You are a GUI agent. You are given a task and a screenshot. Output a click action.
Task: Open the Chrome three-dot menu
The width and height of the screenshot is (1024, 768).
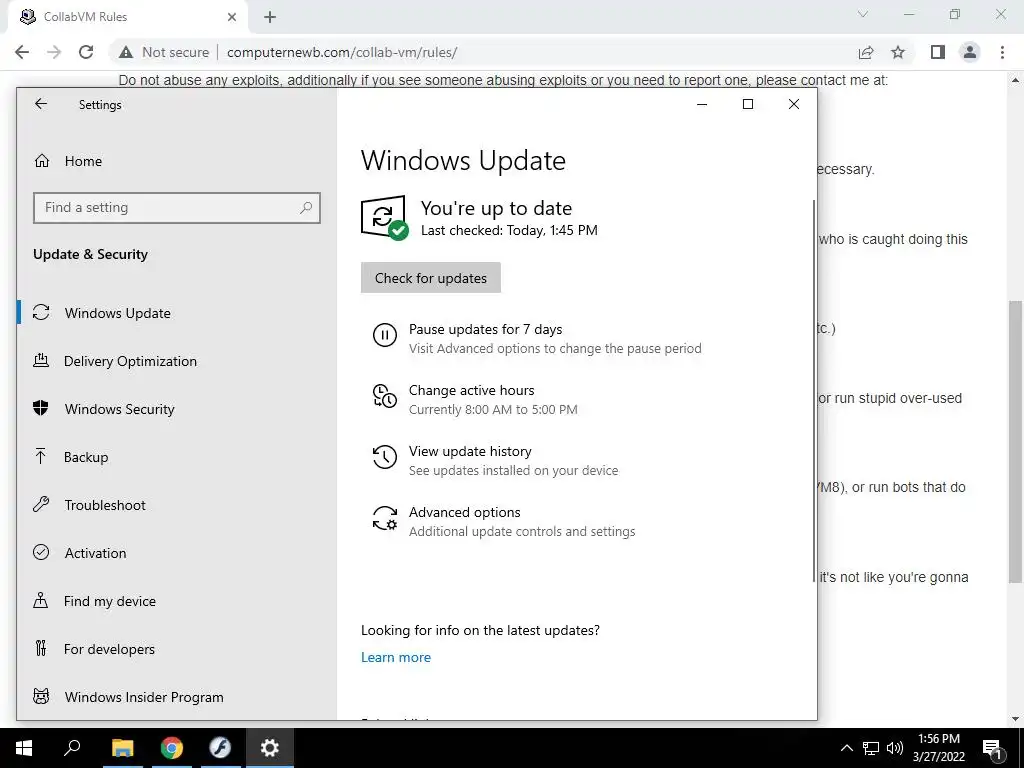pyautogui.click(x=1002, y=52)
